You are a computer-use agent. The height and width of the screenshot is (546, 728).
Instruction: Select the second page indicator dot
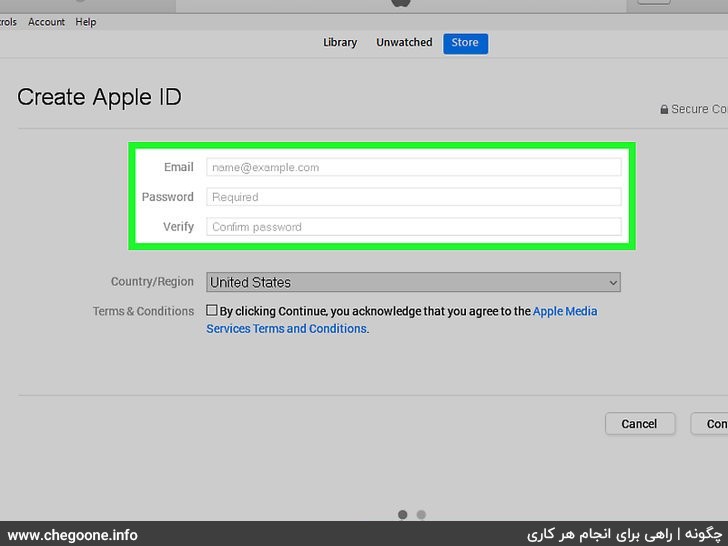coord(421,514)
